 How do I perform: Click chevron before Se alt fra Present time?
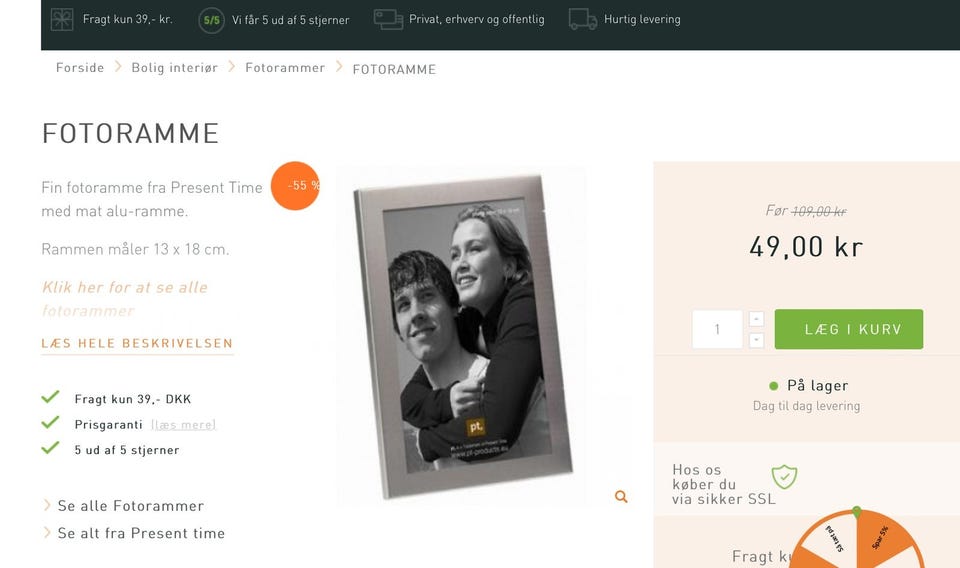click(47, 532)
